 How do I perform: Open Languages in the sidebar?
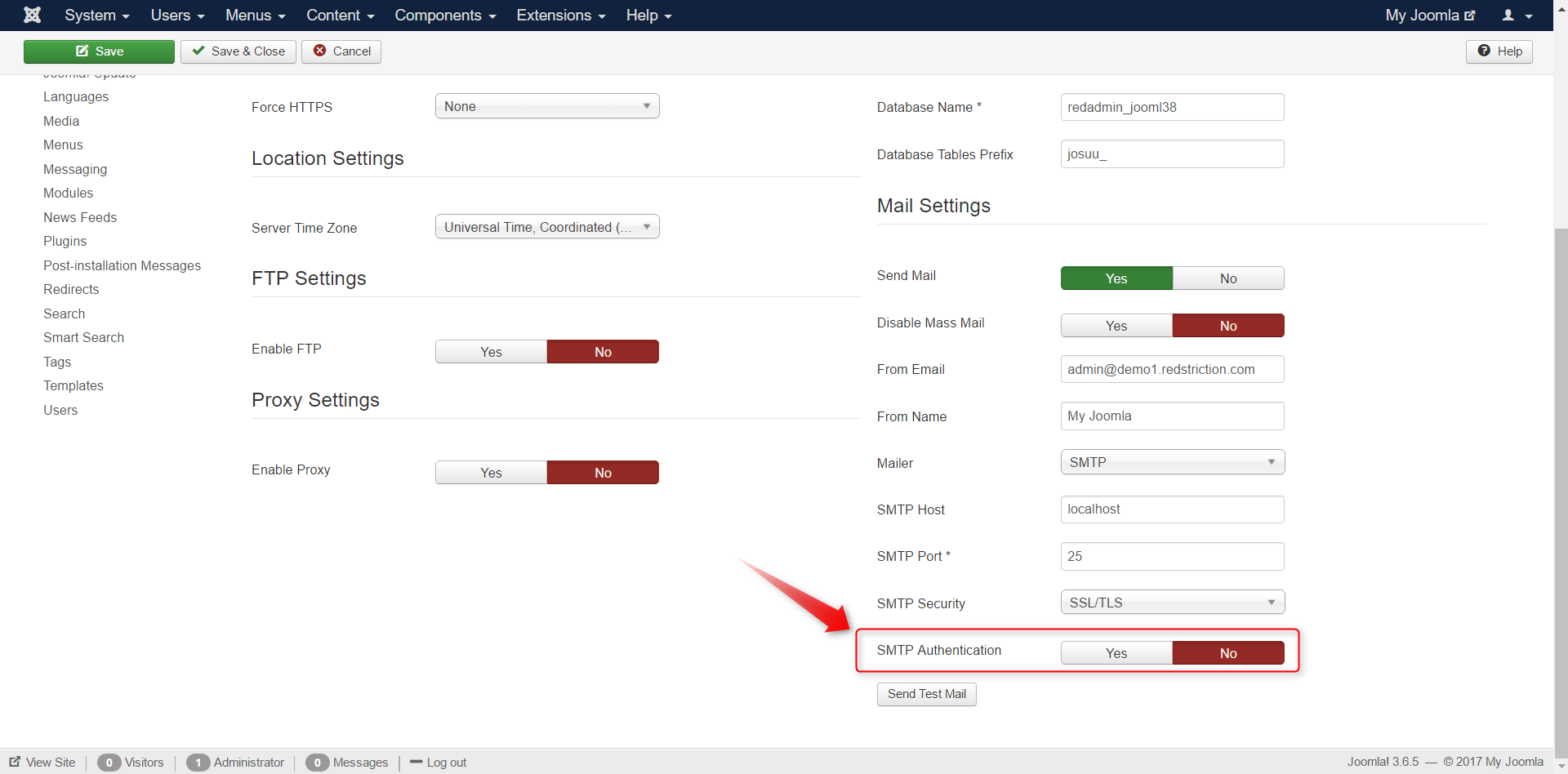click(76, 96)
